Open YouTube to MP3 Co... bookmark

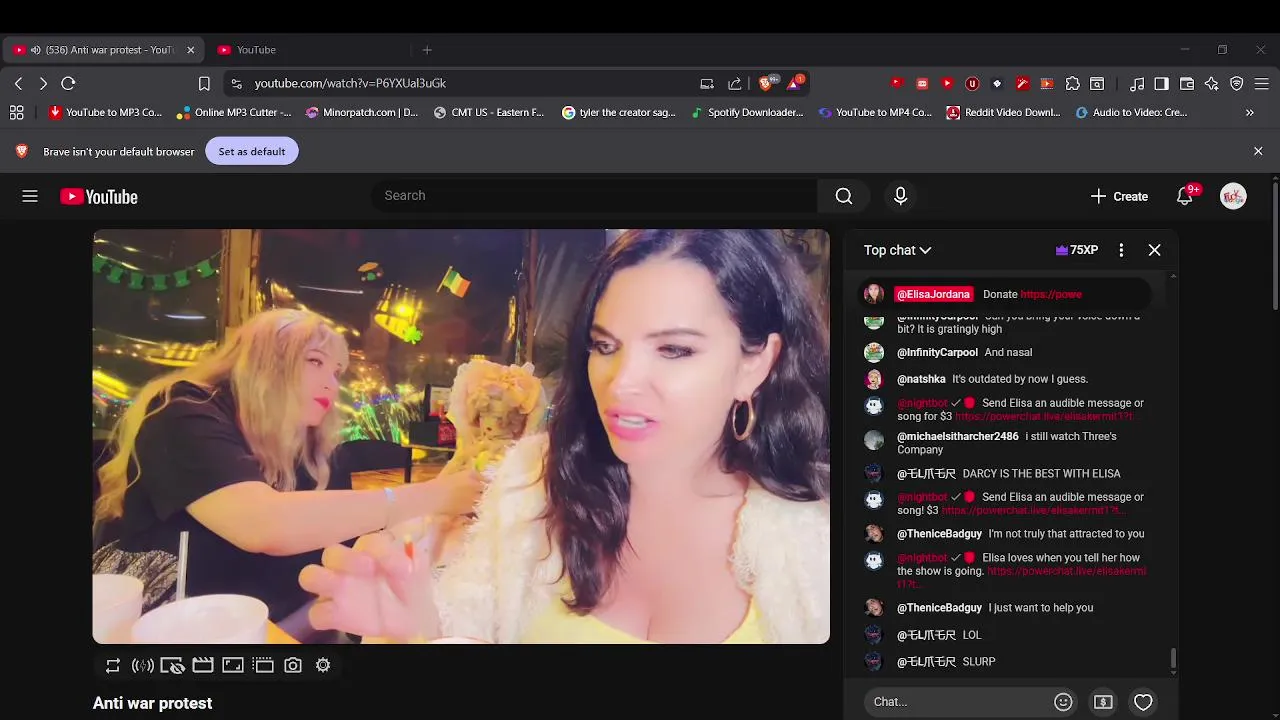pos(106,113)
